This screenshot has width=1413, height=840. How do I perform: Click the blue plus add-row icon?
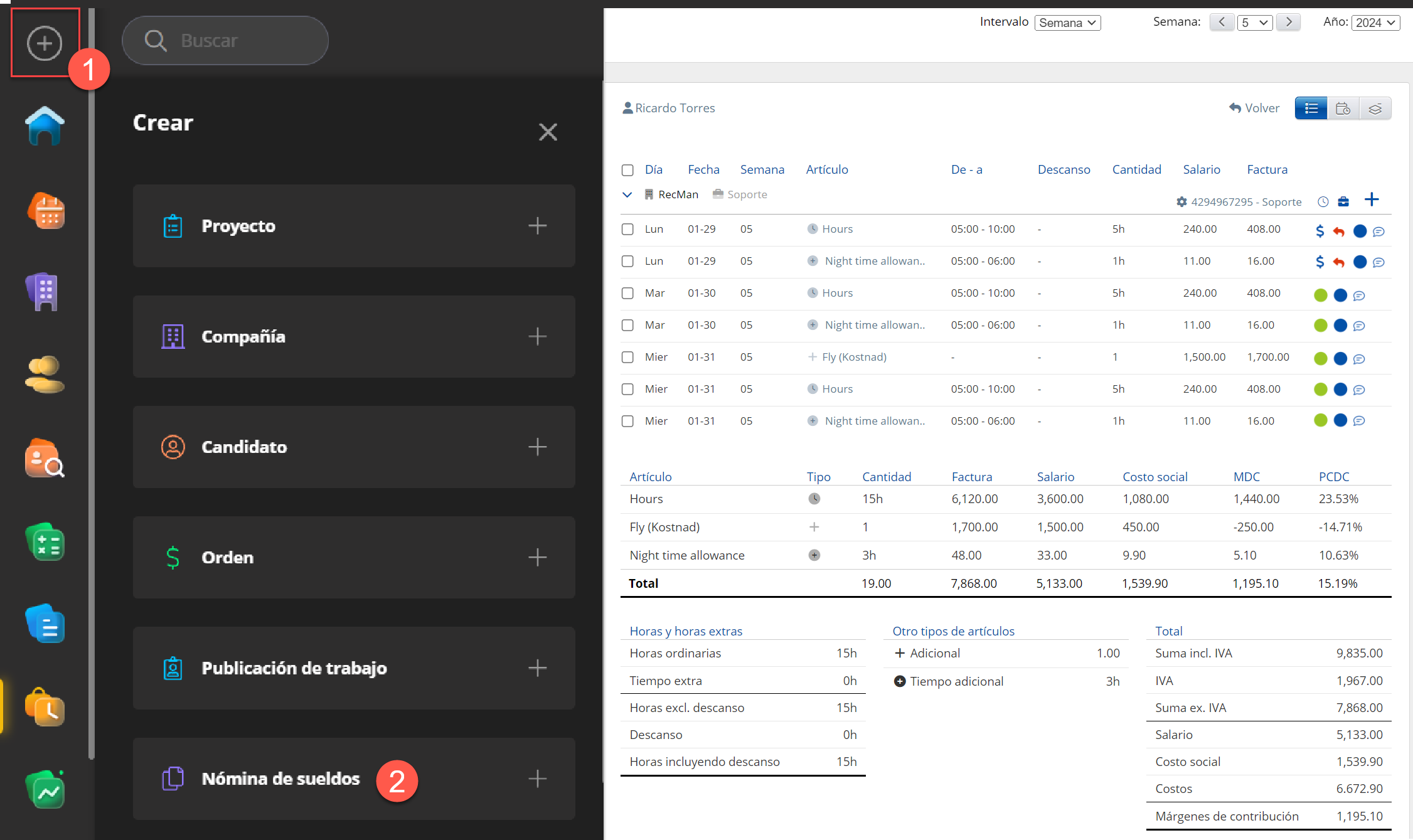tap(1372, 200)
